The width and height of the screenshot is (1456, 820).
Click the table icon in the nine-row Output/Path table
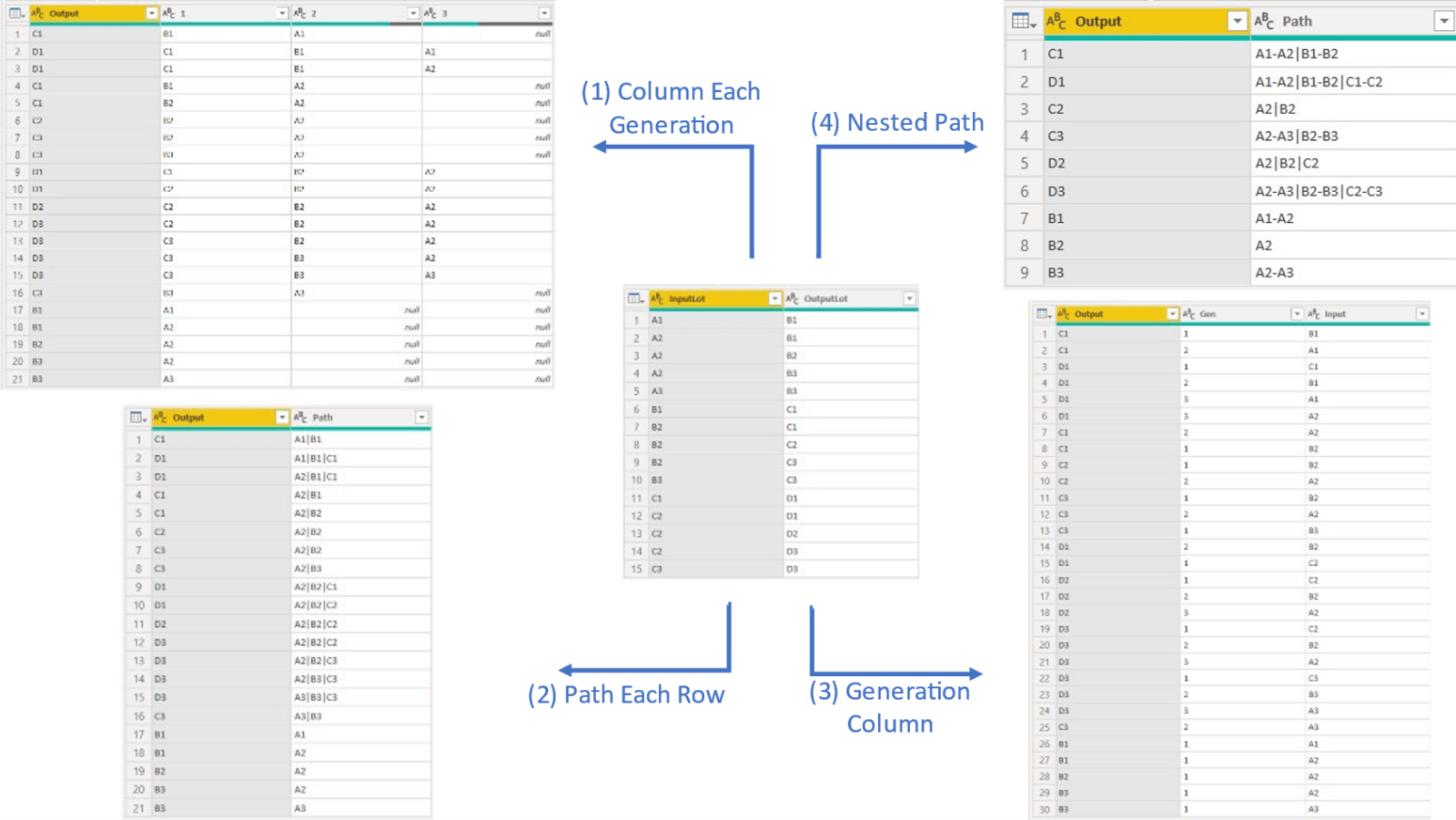pos(1024,21)
